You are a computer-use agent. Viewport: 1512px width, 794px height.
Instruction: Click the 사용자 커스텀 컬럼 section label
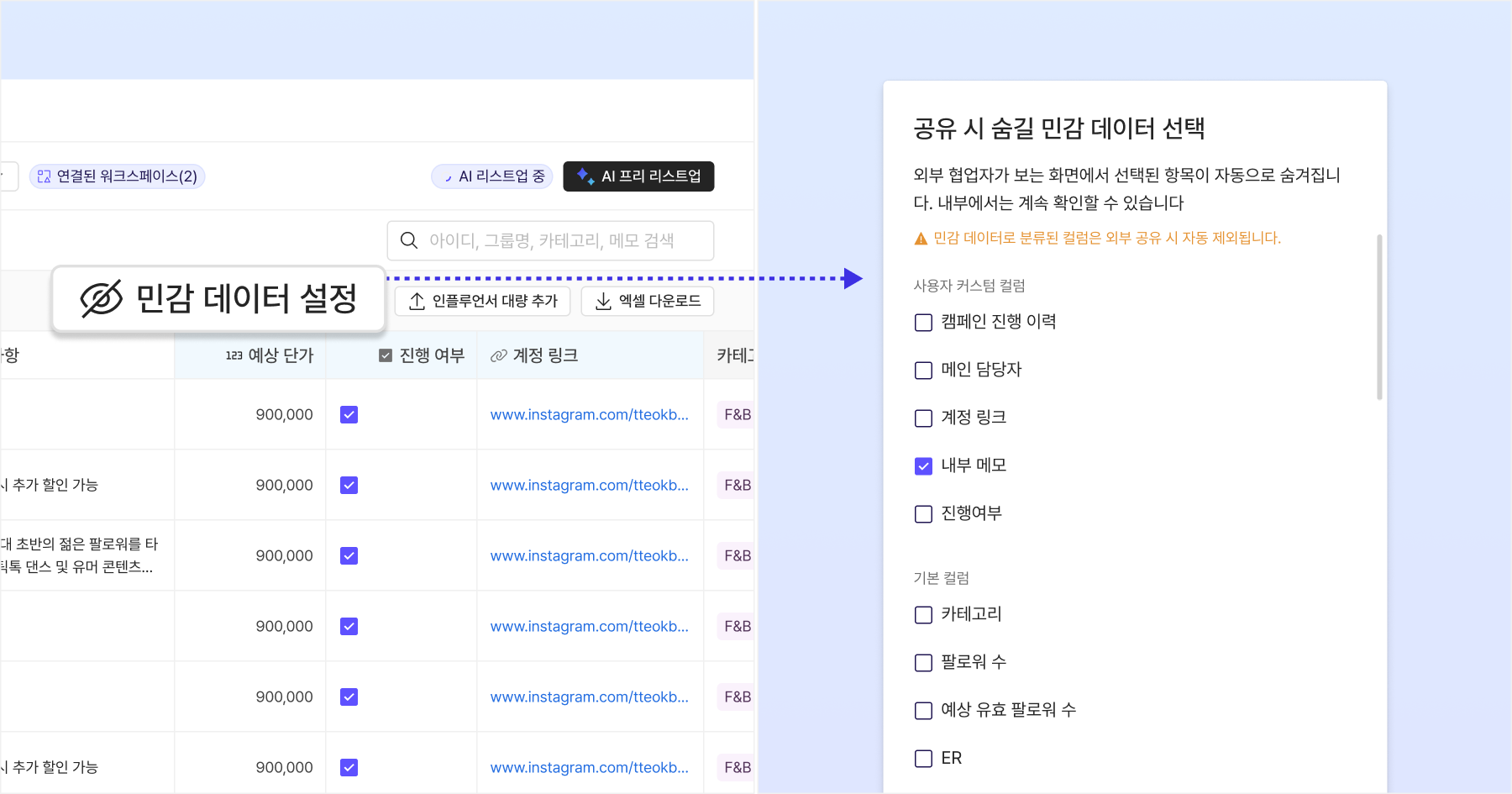click(969, 286)
